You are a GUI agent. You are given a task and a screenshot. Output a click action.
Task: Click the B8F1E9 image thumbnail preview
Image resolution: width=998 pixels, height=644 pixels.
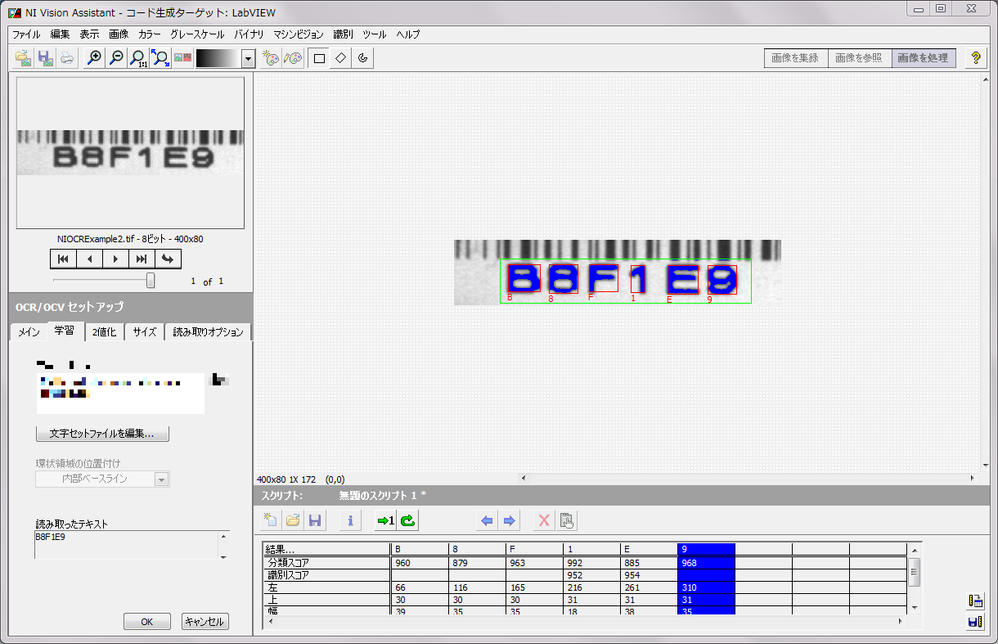[130, 153]
